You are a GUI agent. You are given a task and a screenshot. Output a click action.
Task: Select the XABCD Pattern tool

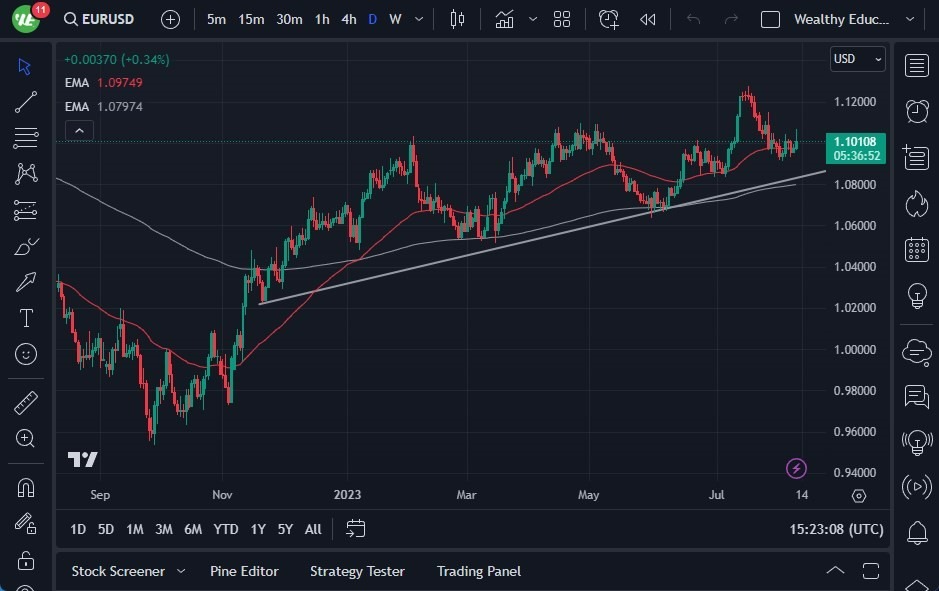25,174
